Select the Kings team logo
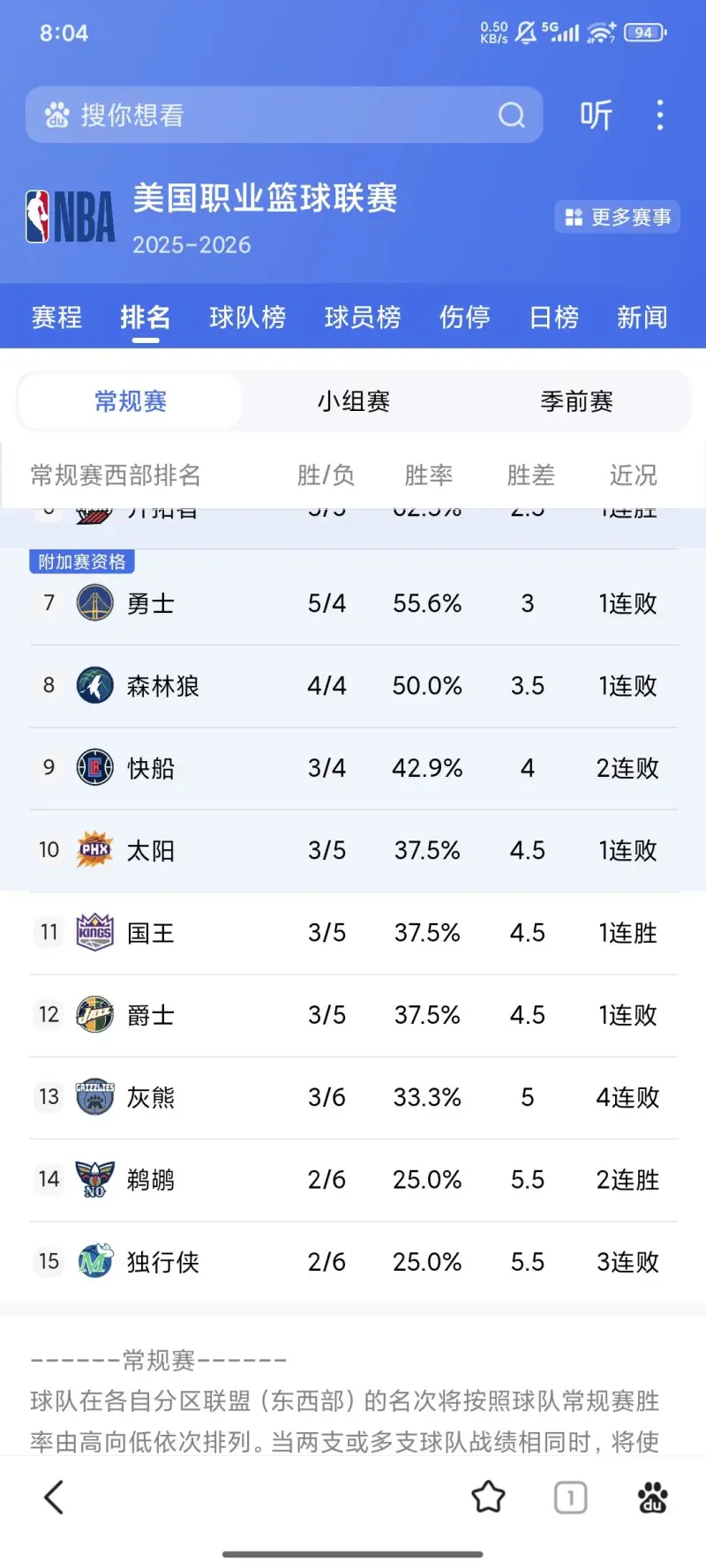706x1568 pixels. [x=94, y=931]
